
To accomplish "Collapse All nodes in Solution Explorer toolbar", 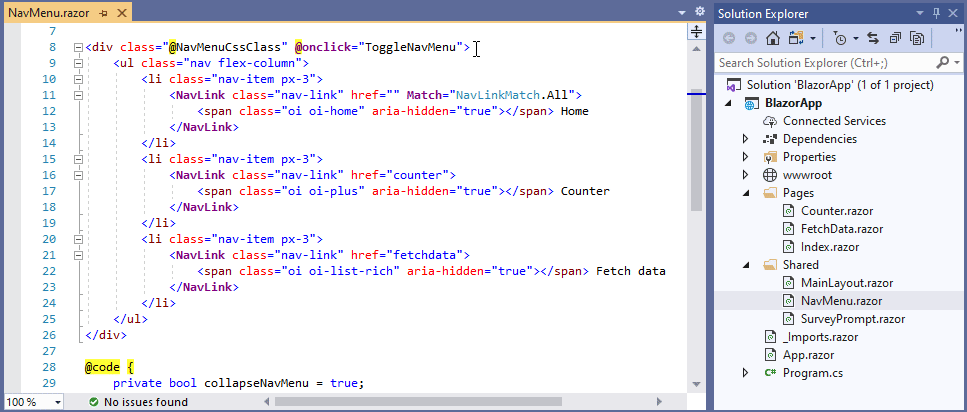I will [895, 38].
